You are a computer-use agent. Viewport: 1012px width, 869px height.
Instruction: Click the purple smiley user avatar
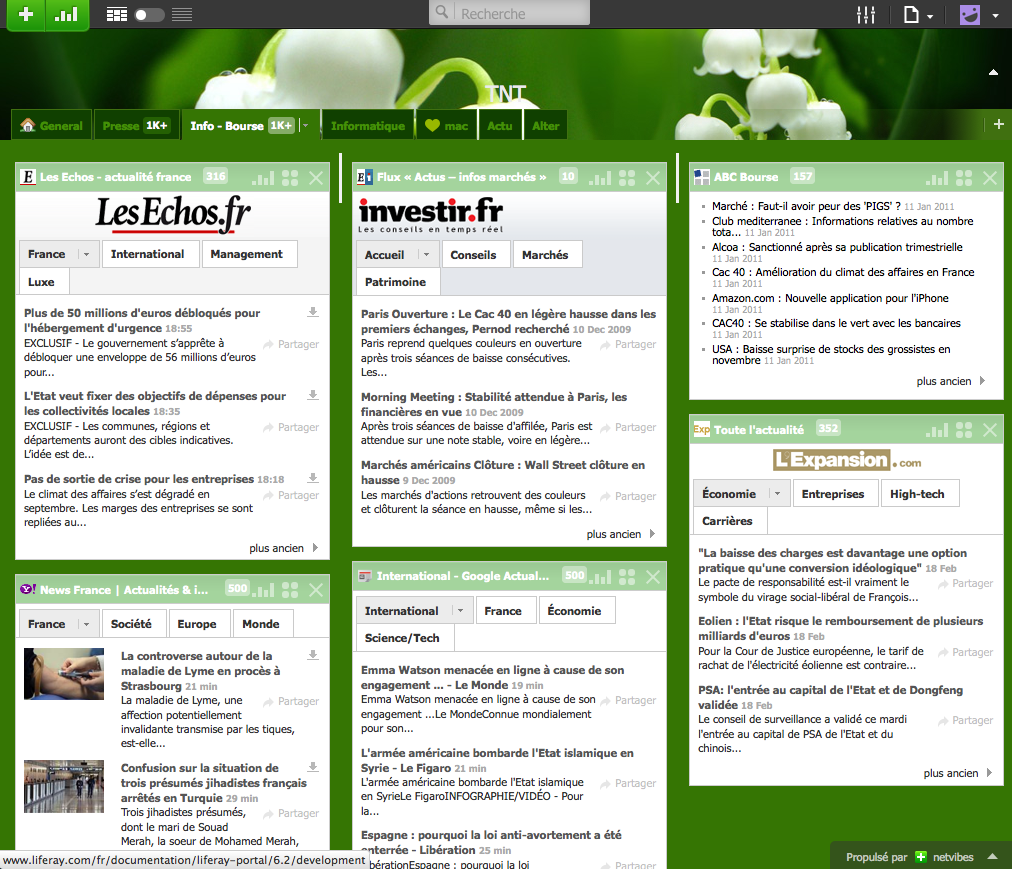[x=969, y=15]
